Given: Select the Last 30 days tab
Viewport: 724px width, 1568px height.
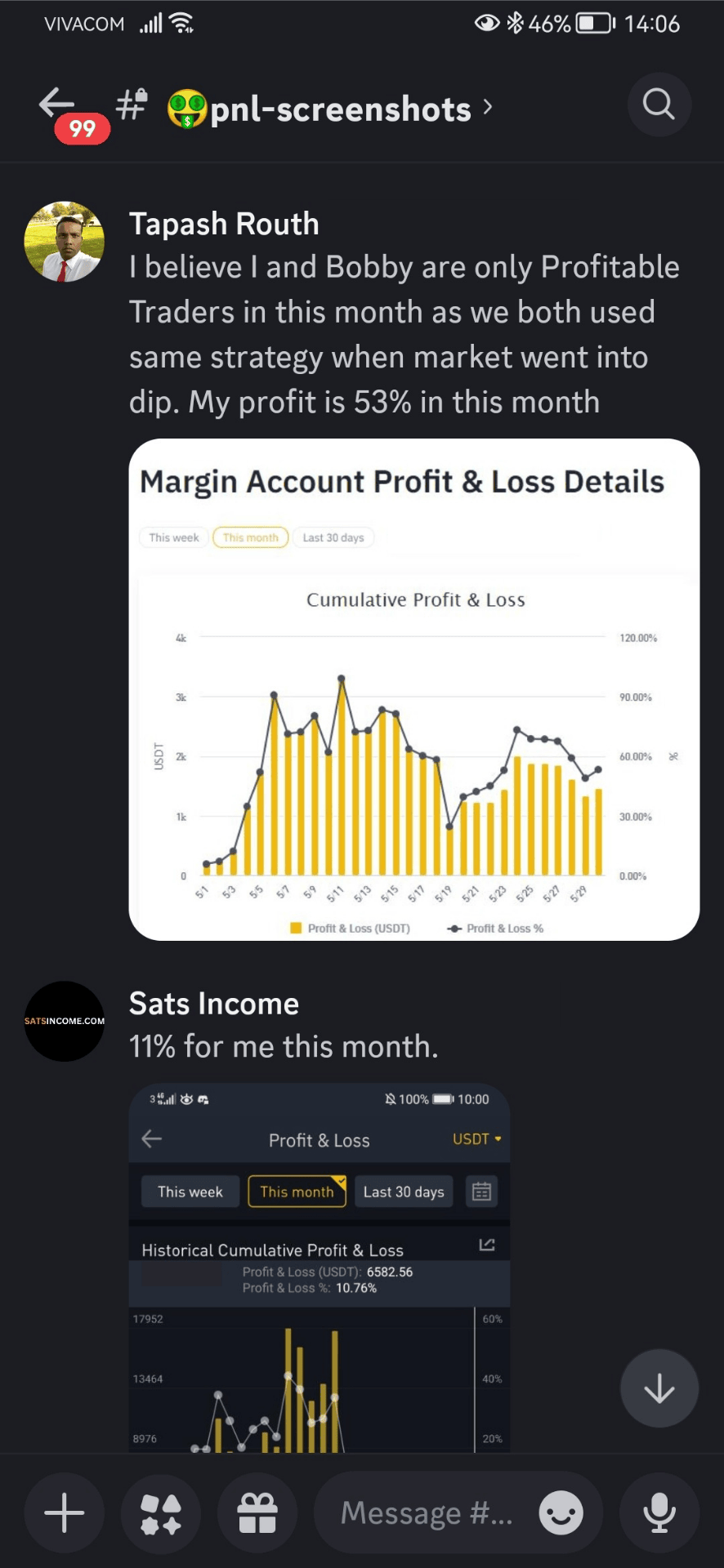Looking at the screenshot, I should tap(404, 1192).
